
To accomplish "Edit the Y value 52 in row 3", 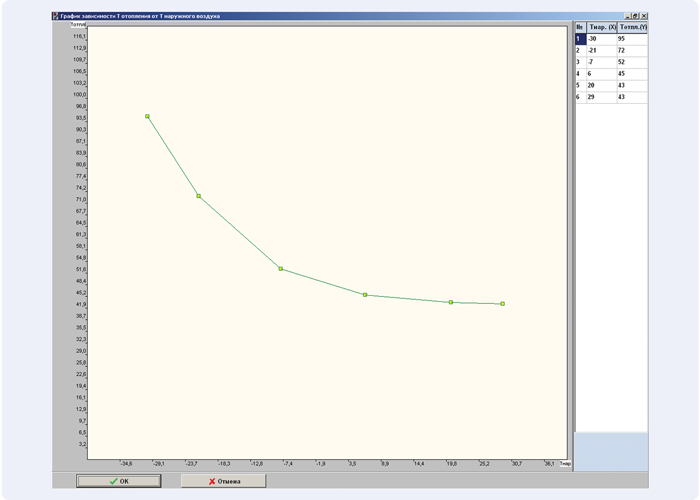I will 632,62.
